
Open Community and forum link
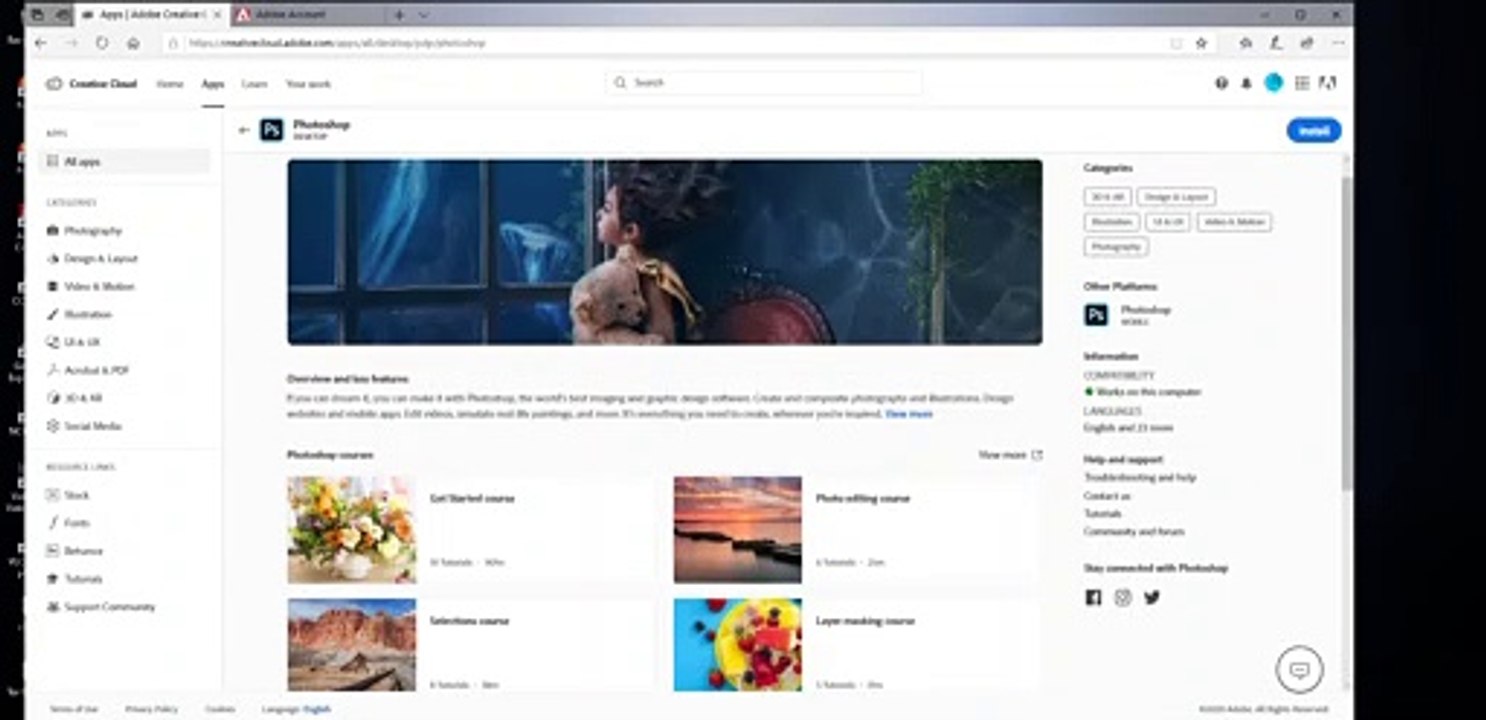[x=1134, y=532]
